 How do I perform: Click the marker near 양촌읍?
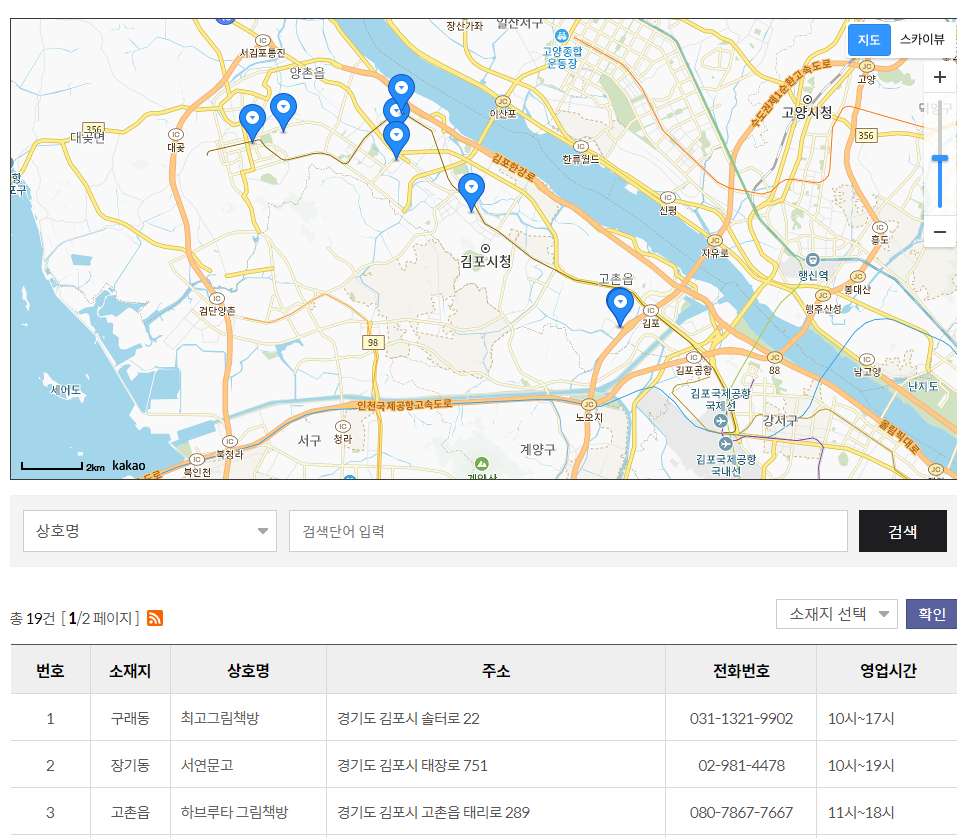[284, 108]
